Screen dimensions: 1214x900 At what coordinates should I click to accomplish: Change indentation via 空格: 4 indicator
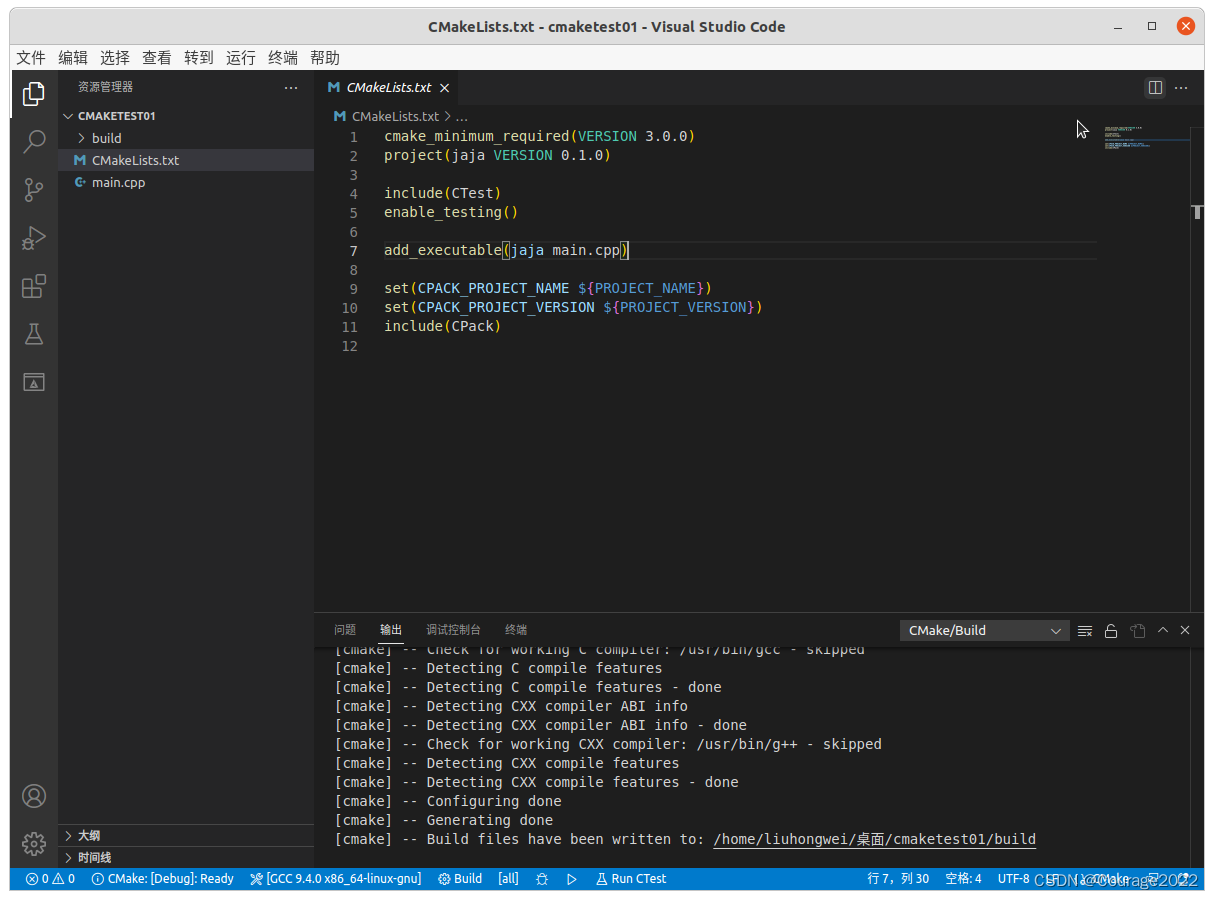(963, 879)
